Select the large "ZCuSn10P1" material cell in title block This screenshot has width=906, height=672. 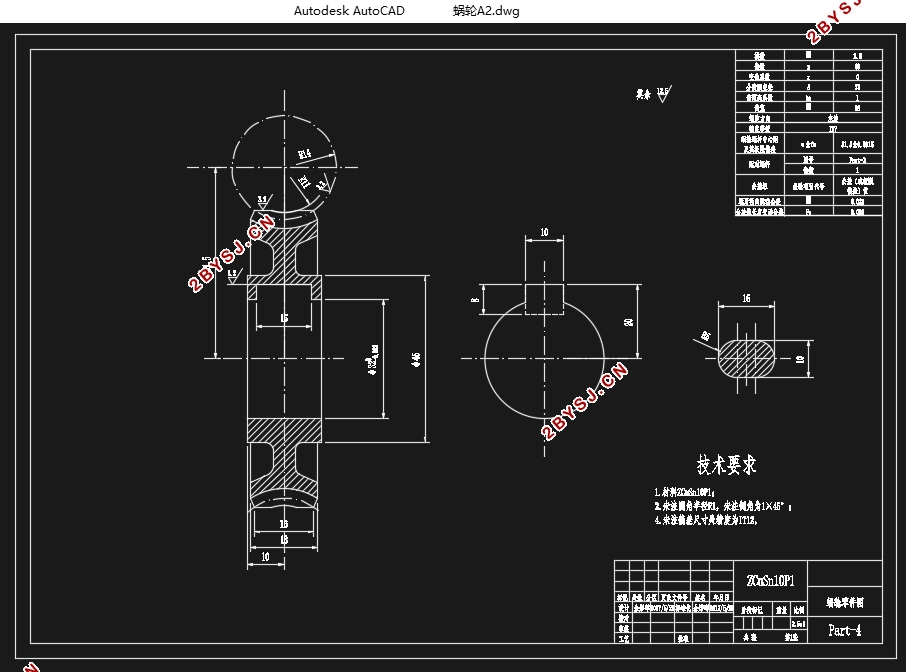click(771, 581)
